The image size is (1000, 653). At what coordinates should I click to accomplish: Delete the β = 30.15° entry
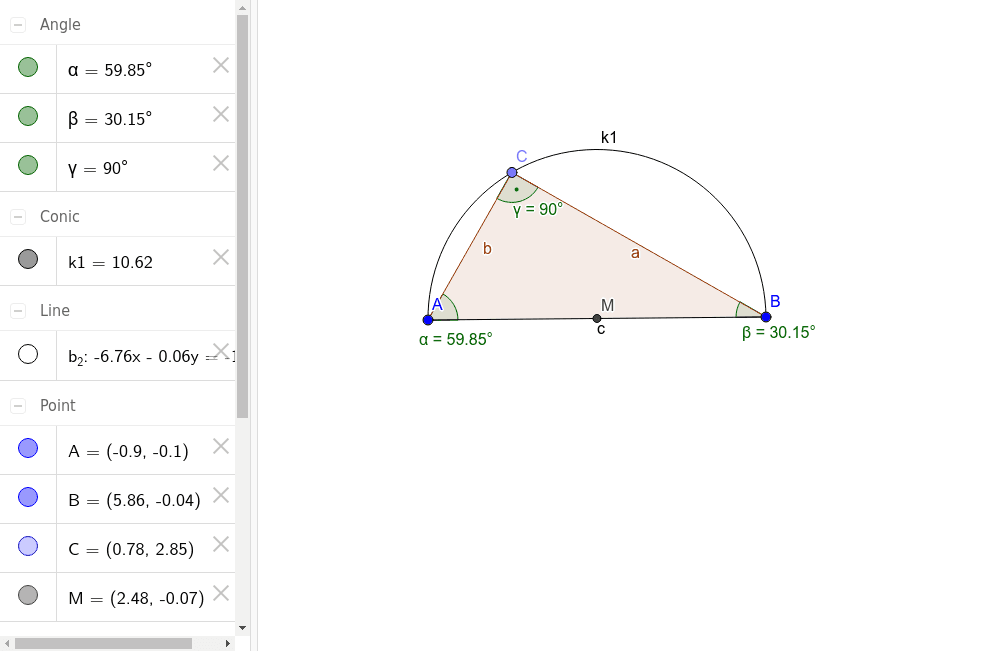(x=221, y=114)
